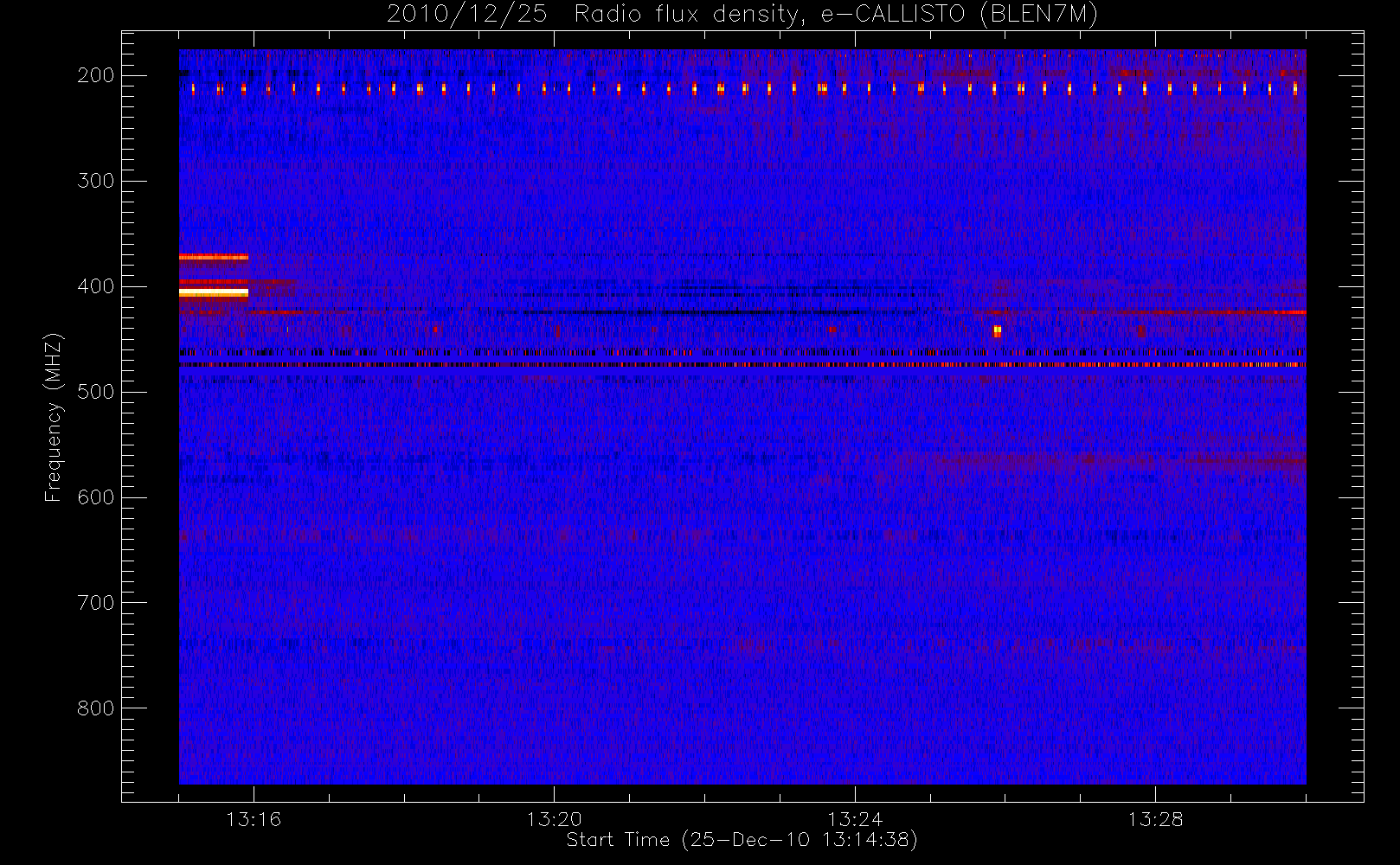Click the 700 frequency tick label

pyautogui.click(x=96, y=603)
